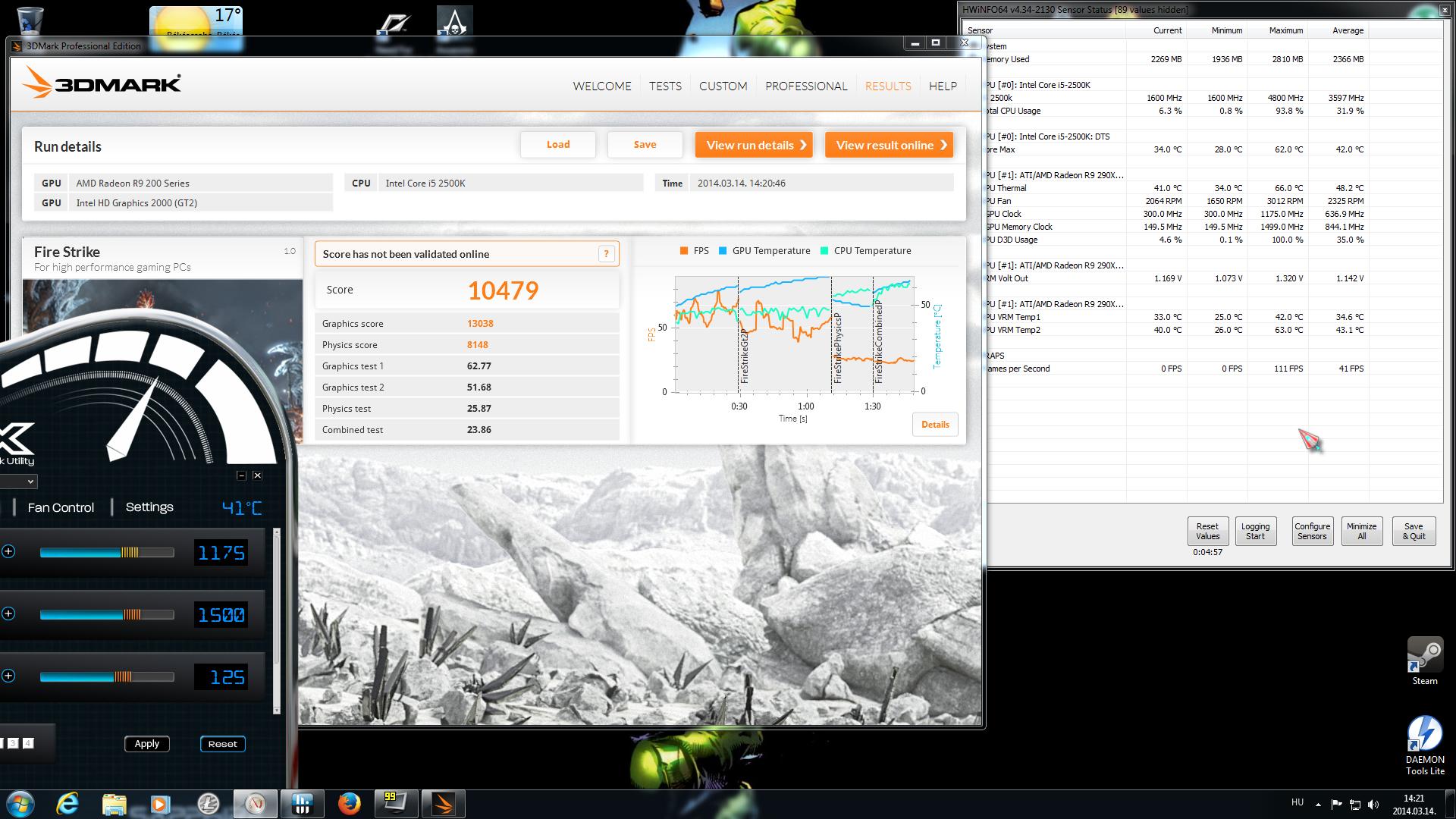Open the Litecoin taskbar icon
The image size is (1456, 819).
(208, 803)
